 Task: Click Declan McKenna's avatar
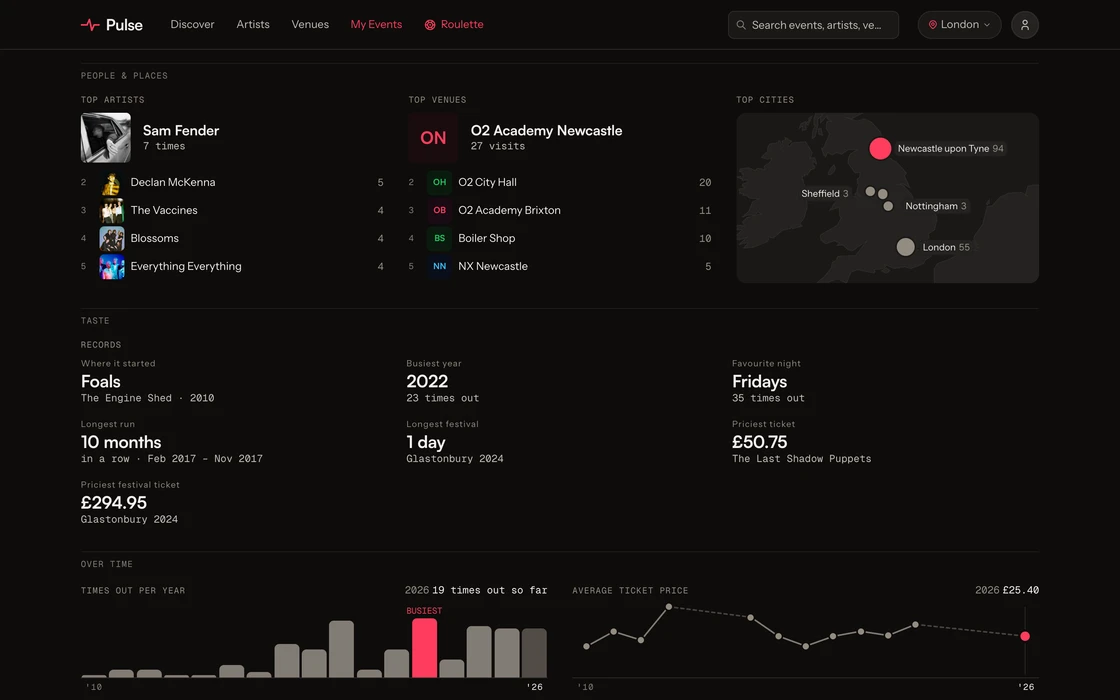[x=111, y=183]
